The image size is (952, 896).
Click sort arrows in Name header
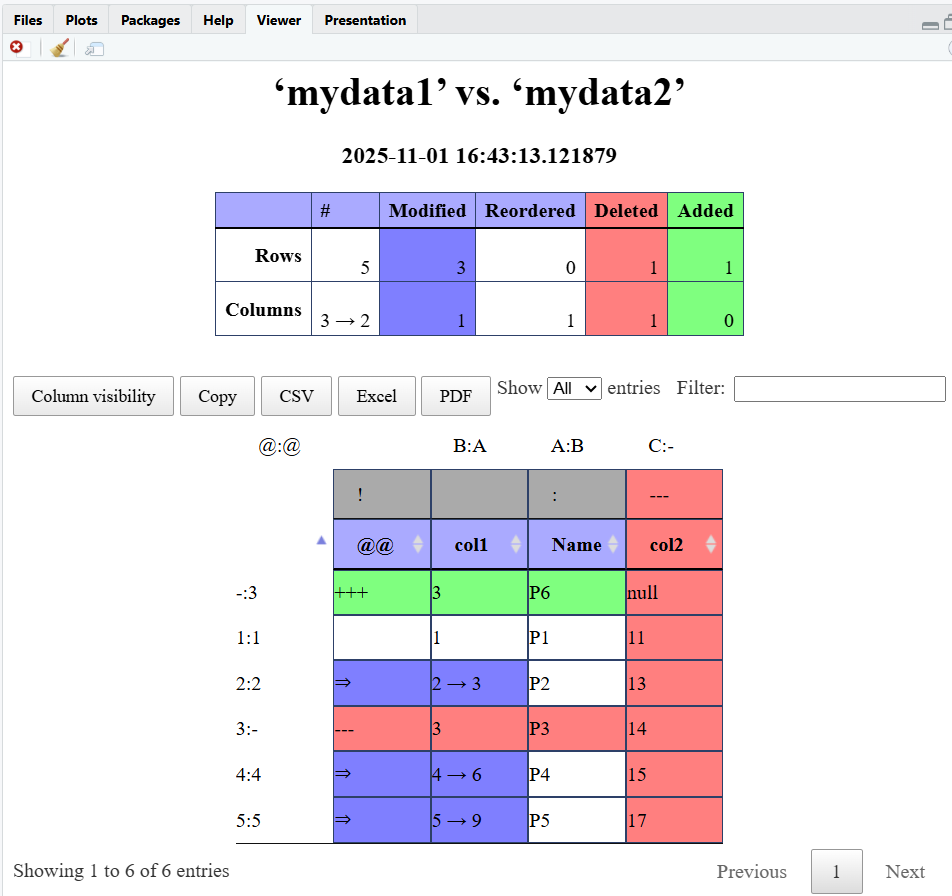click(614, 544)
